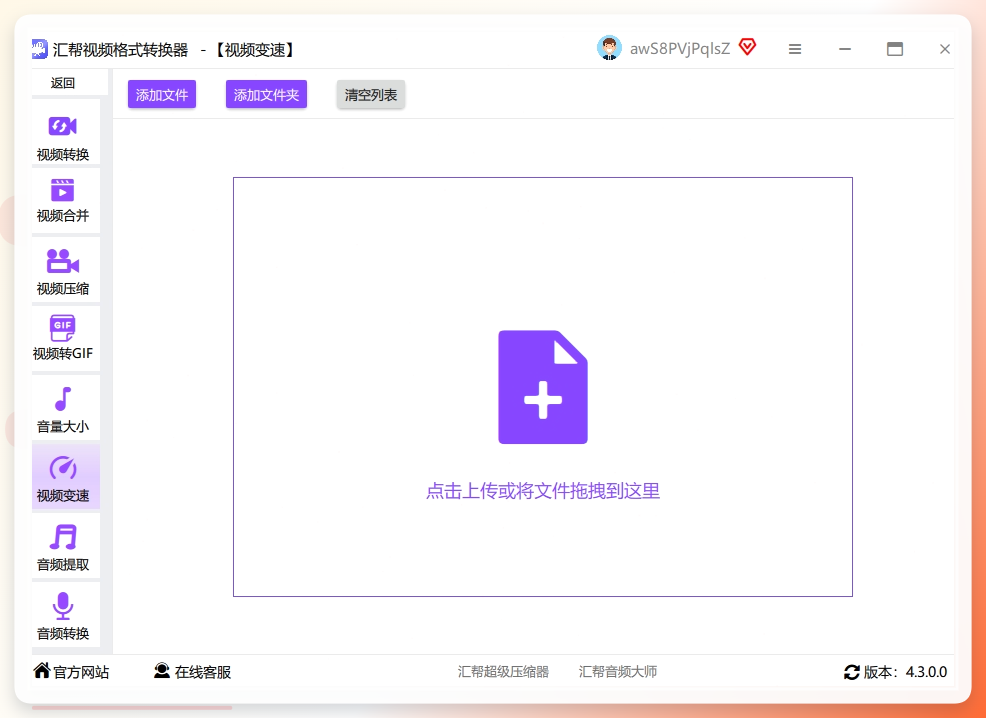
Task: Click the 清空列表 clear list button
Action: click(x=370, y=95)
